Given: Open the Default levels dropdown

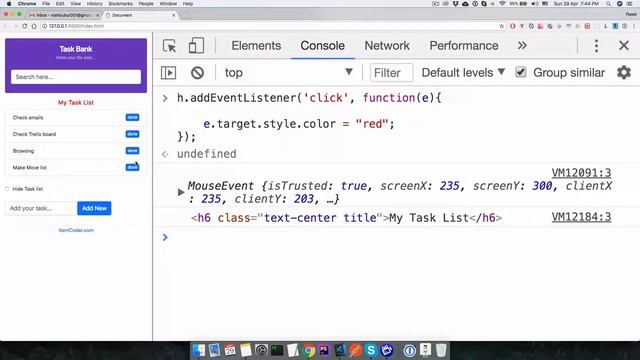Looking at the screenshot, I should point(463,73).
